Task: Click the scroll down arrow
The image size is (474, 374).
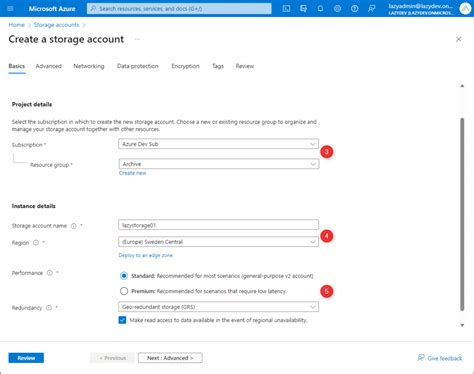Action: click(462, 325)
